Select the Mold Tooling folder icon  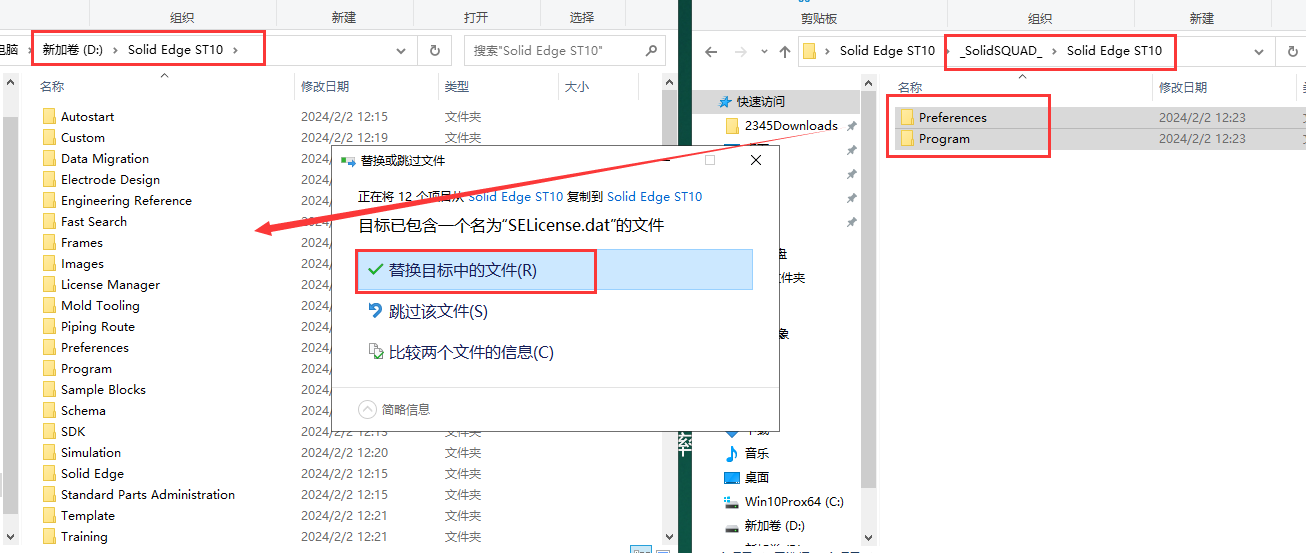[x=50, y=305]
